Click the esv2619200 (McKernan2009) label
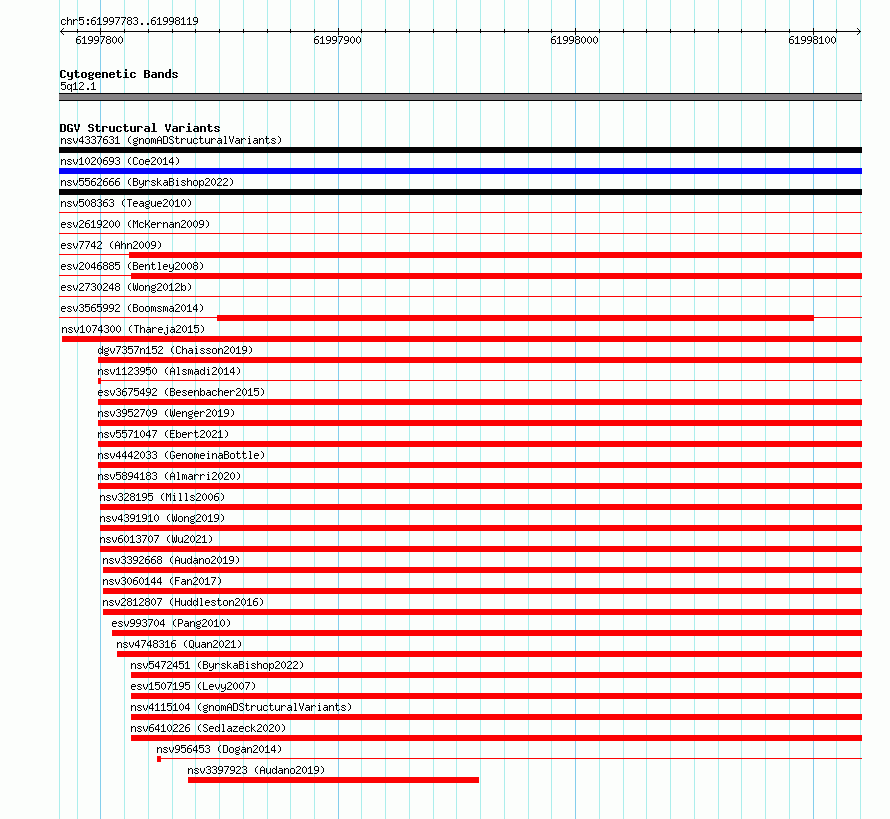This screenshot has width=890, height=819. (135, 224)
